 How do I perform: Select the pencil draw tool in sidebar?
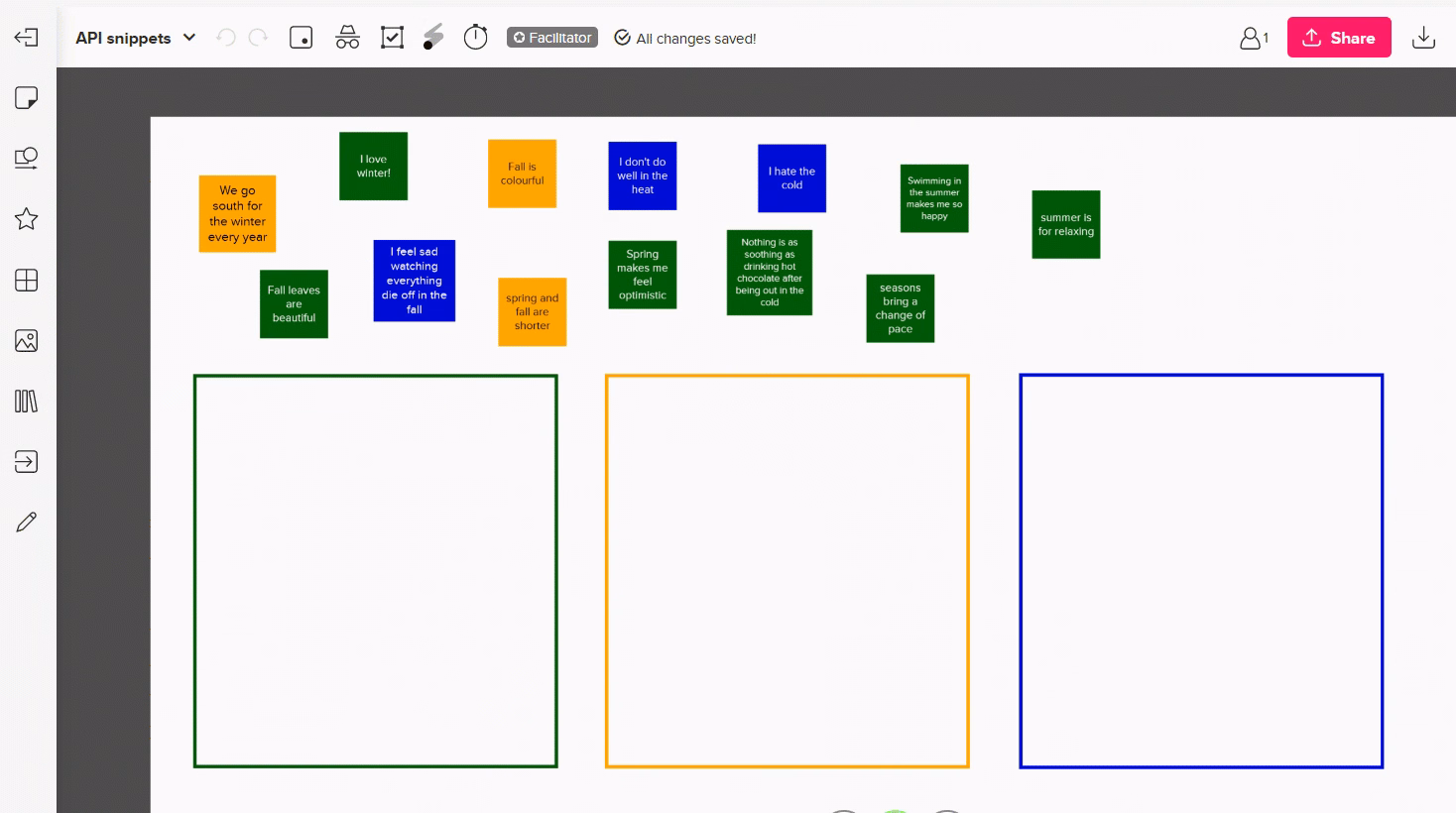point(27,523)
